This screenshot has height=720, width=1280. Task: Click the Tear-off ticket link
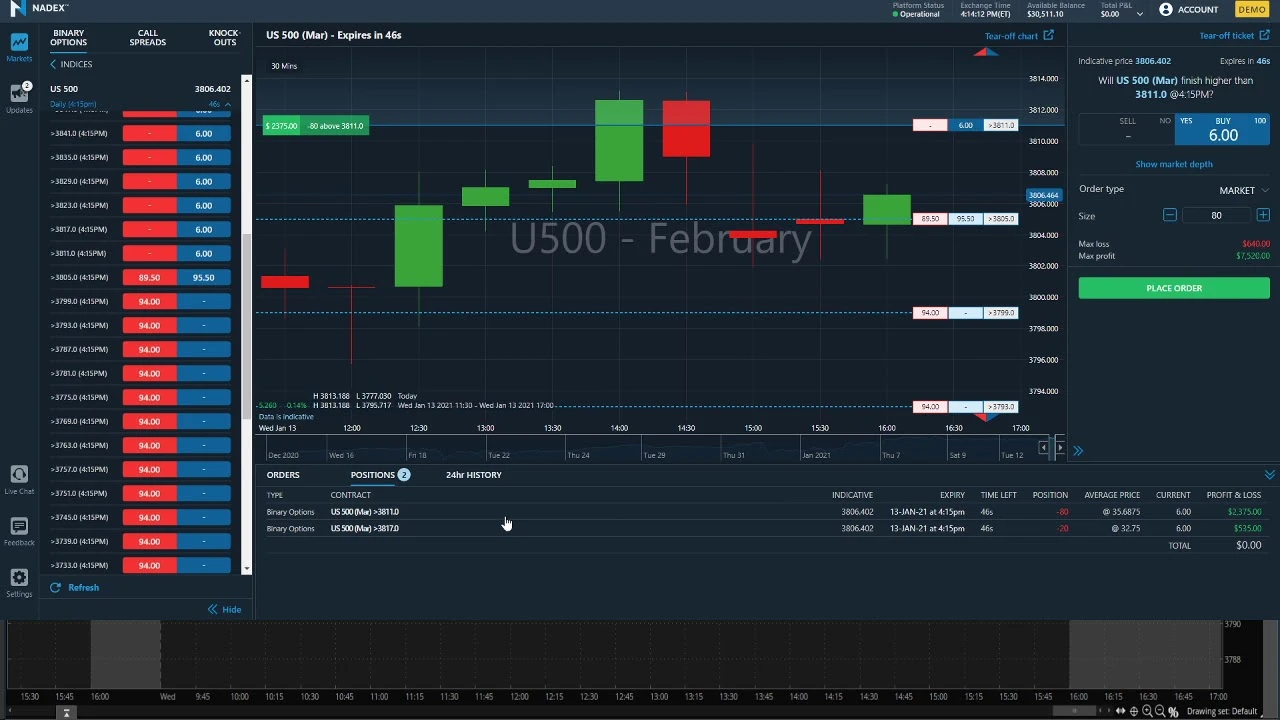tap(1227, 36)
